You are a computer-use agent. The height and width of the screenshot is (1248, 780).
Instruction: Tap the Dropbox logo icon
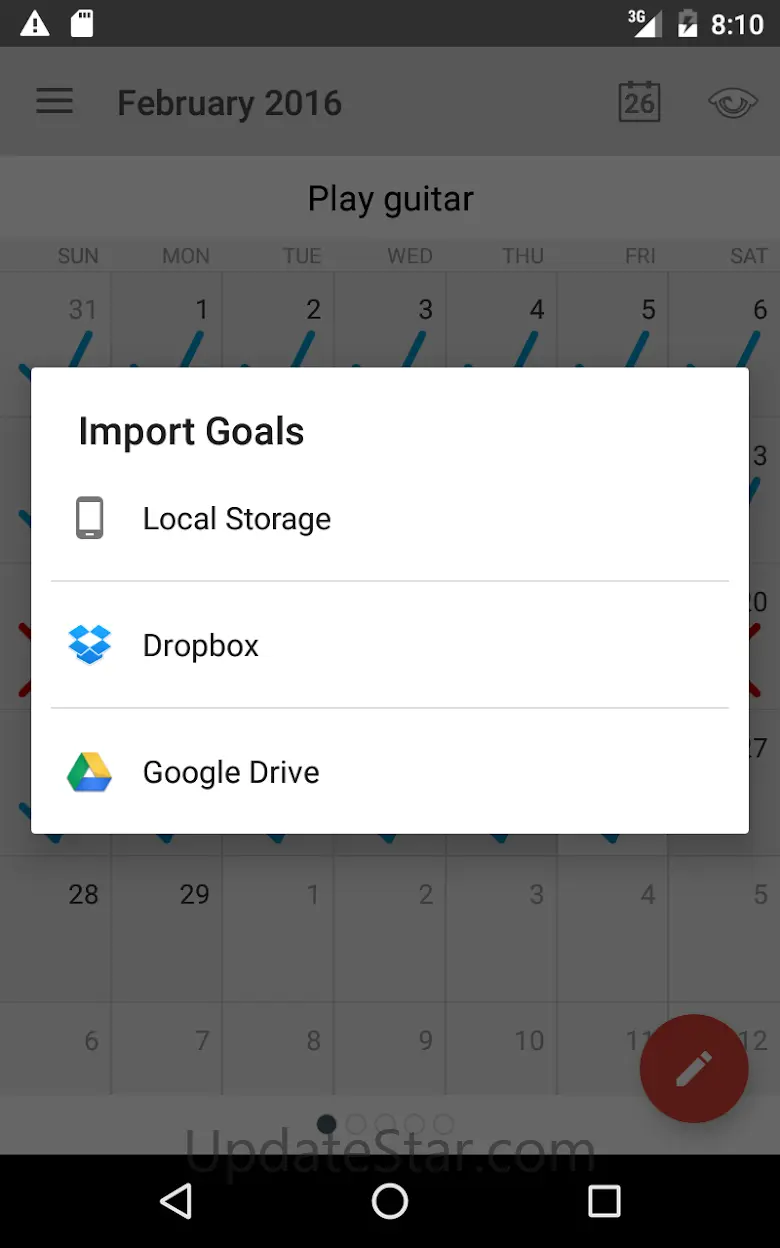tap(90, 645)
